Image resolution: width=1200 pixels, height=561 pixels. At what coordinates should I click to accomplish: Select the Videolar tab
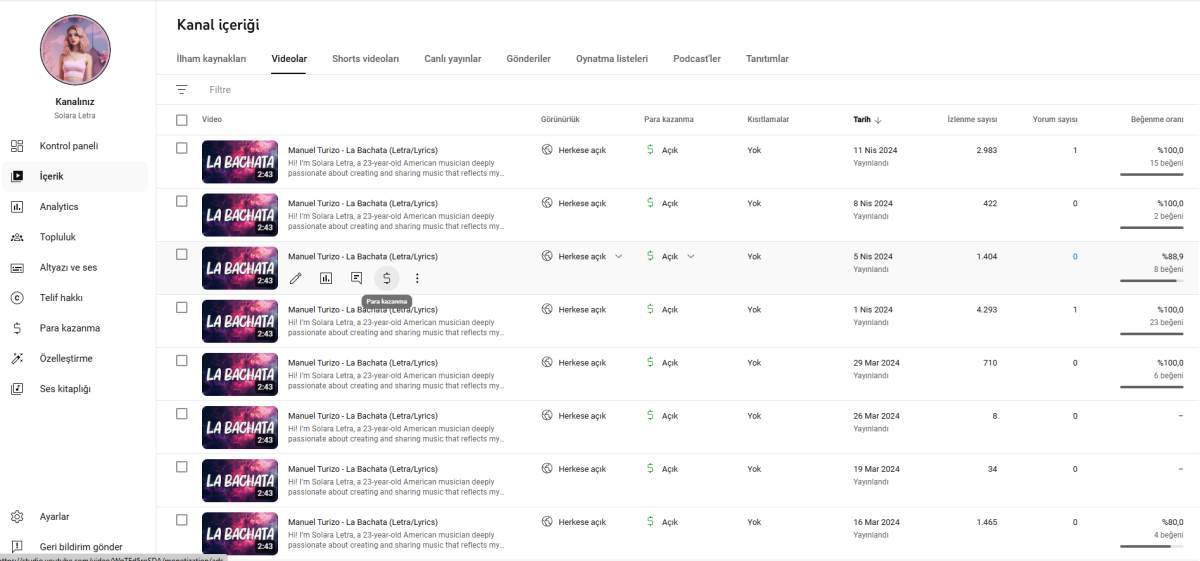pos(289,59)
